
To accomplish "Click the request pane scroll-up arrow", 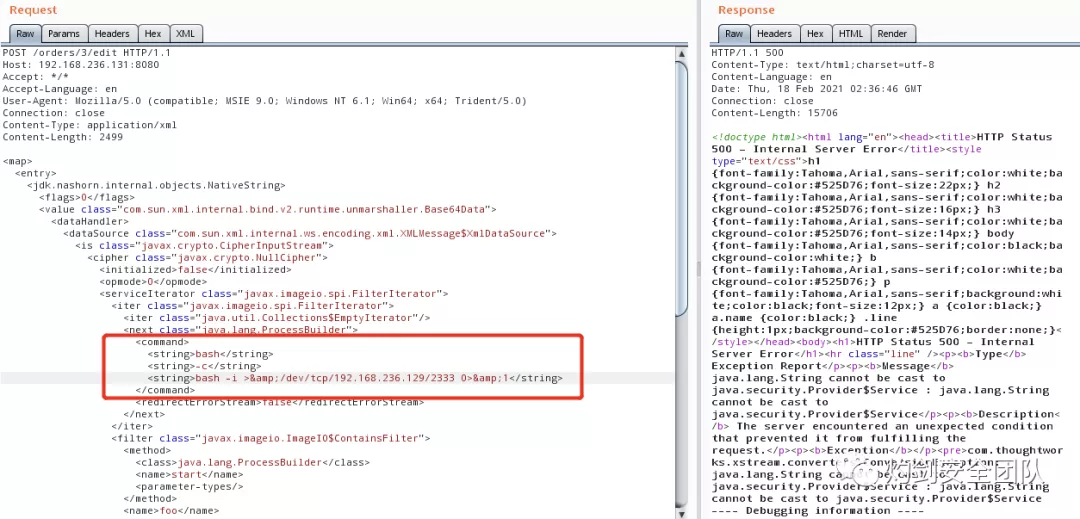I will [682, 54].
